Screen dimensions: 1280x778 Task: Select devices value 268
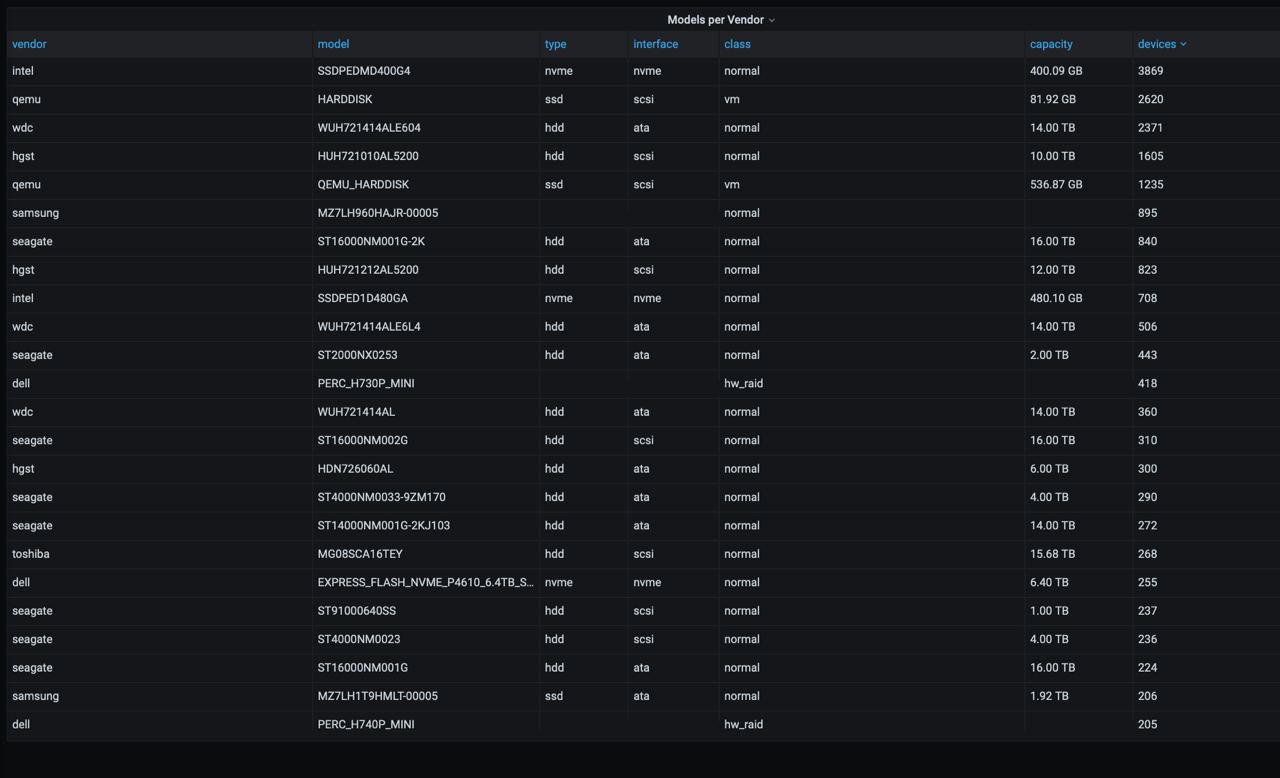1147,554
